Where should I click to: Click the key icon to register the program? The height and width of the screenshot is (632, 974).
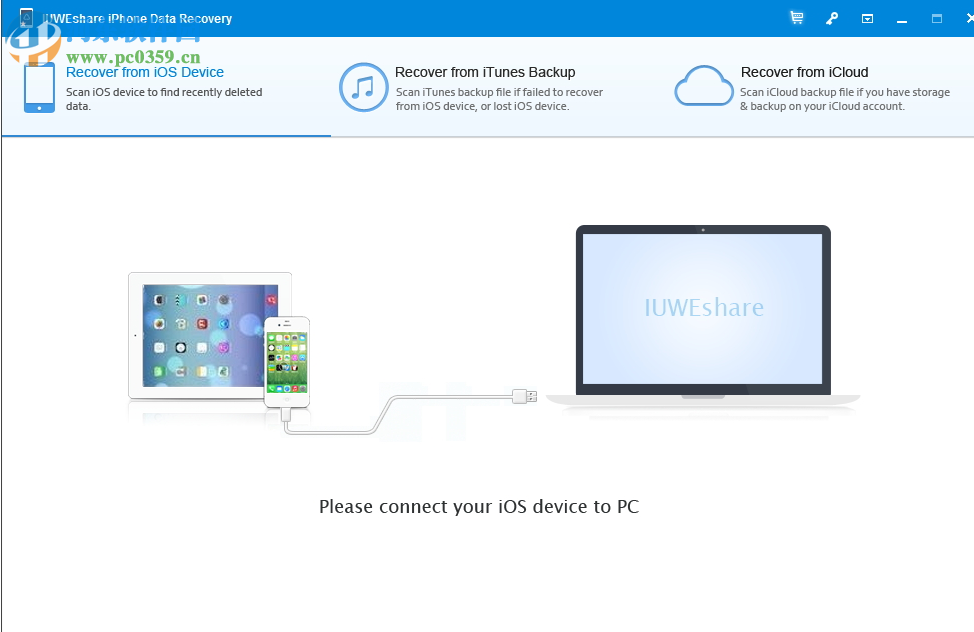click(831, 17)
